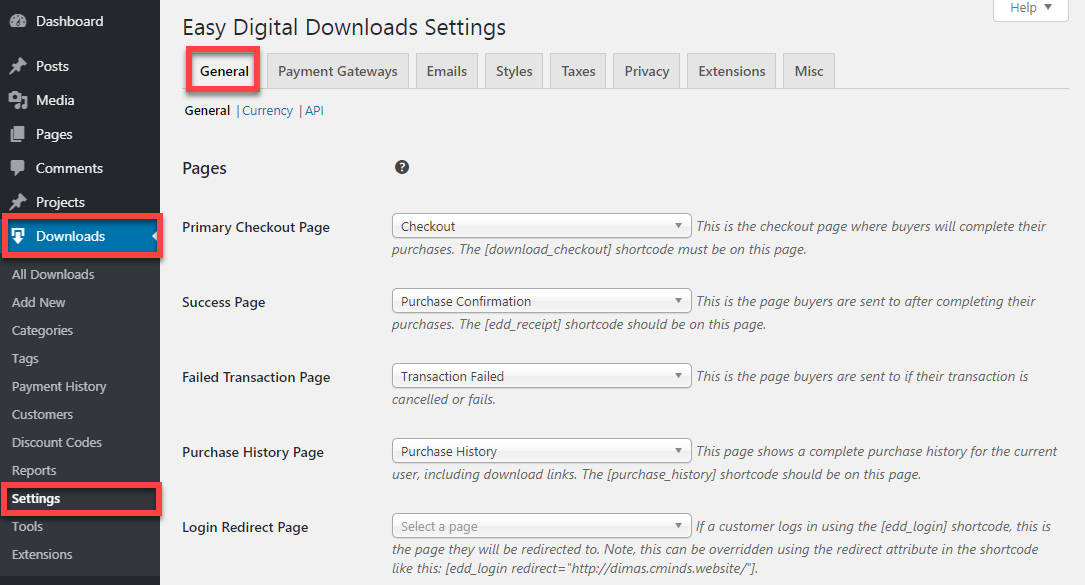
Task: Expand the Help panel
Action: click(1031, 8)
